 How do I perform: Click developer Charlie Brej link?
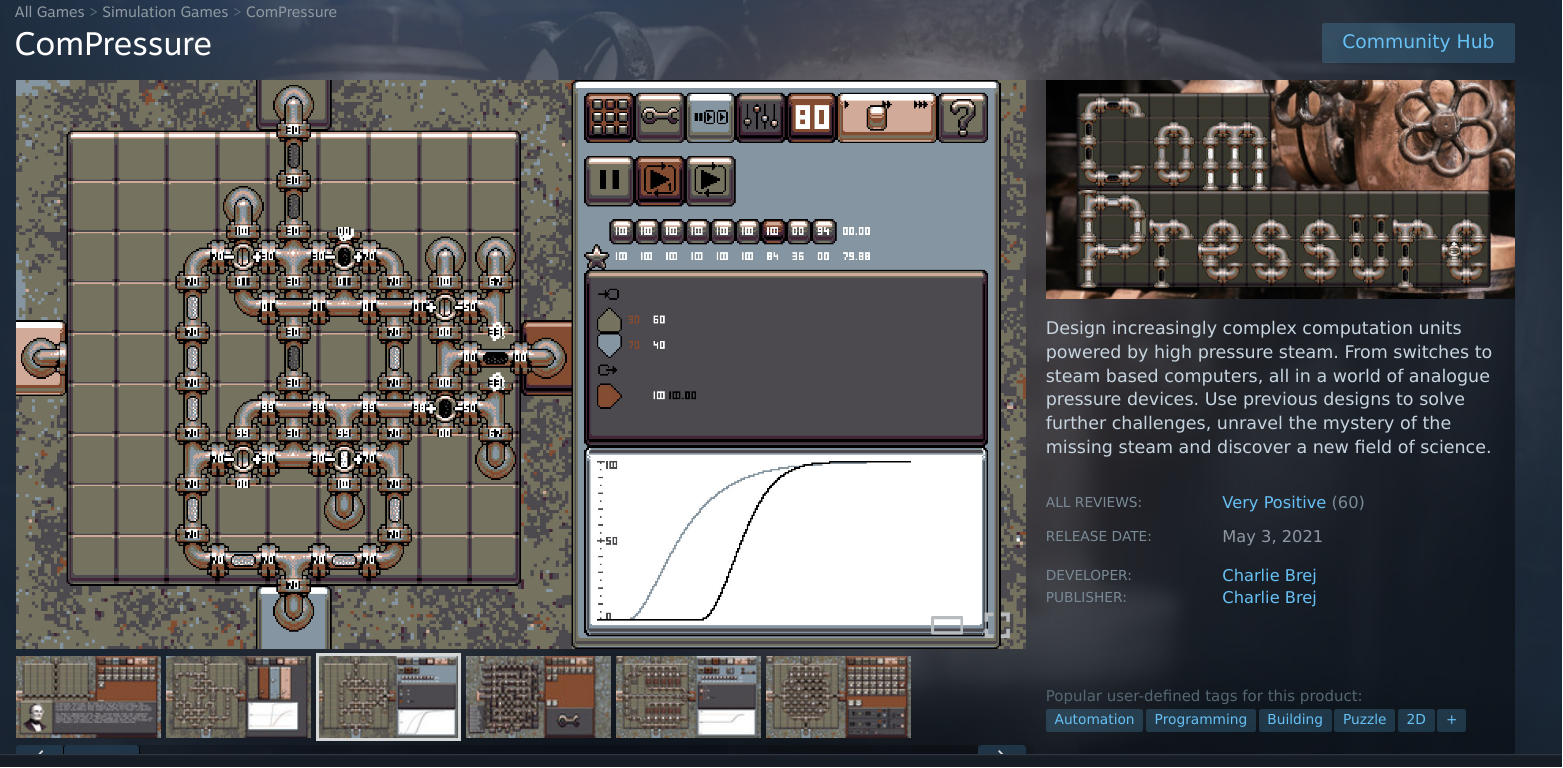[x=1269, y=575]
